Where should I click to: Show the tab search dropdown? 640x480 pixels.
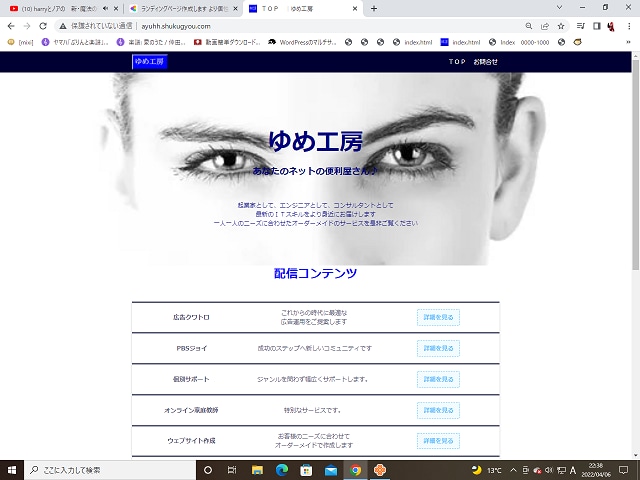tap(560, 7)
